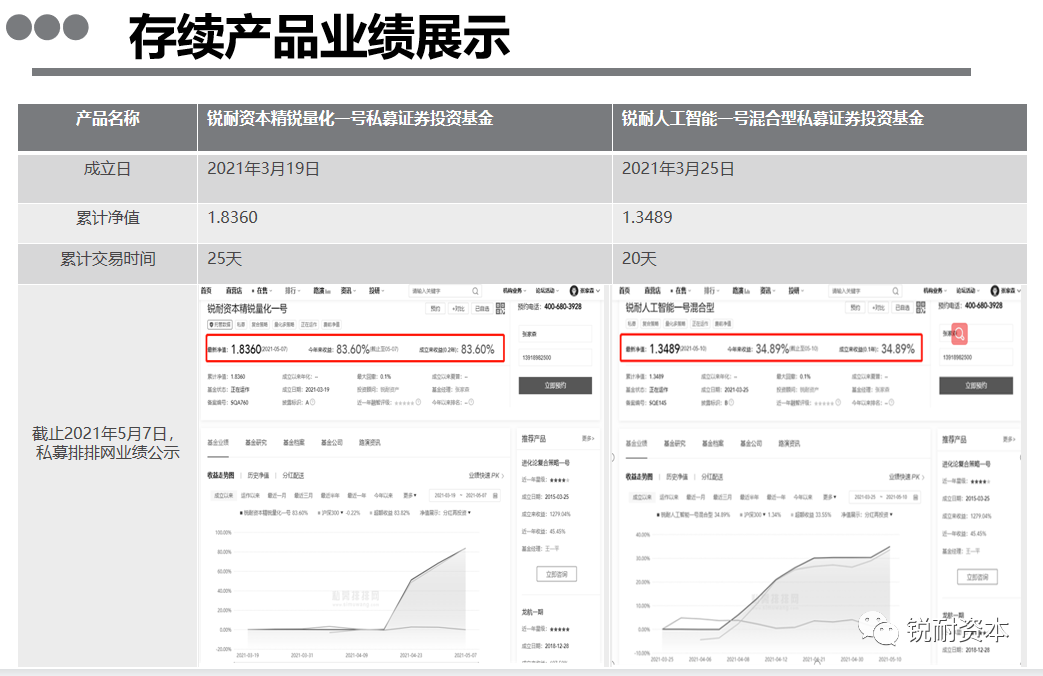The width and height of the screenshot is (1043, 676).
Task: Select 今年以来 range in left chart
Action: tap(383, 496)
